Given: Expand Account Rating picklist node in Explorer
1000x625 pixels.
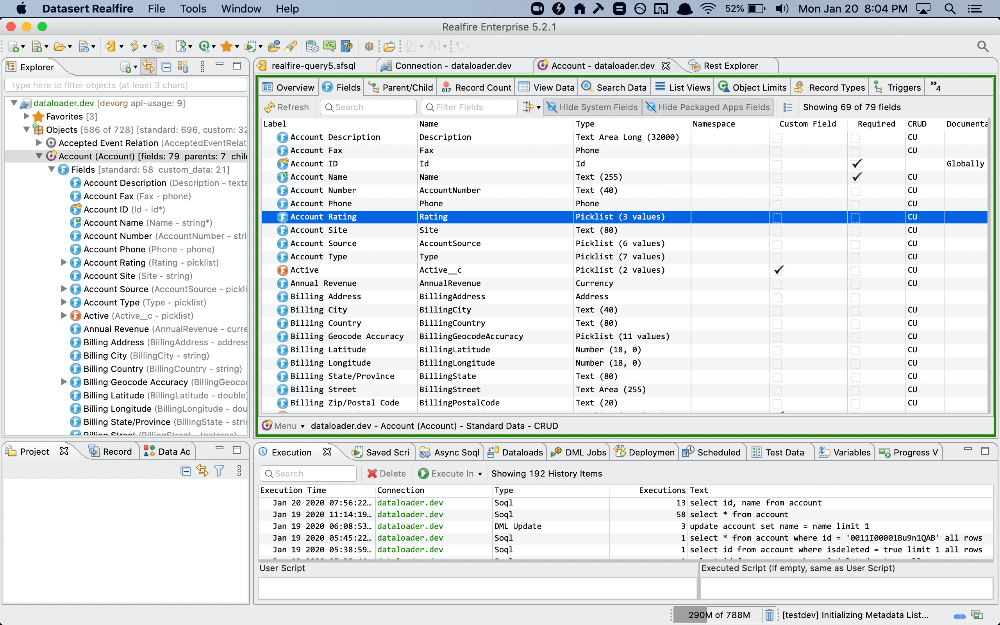Looking at the screenshot, I should [64, 263].
